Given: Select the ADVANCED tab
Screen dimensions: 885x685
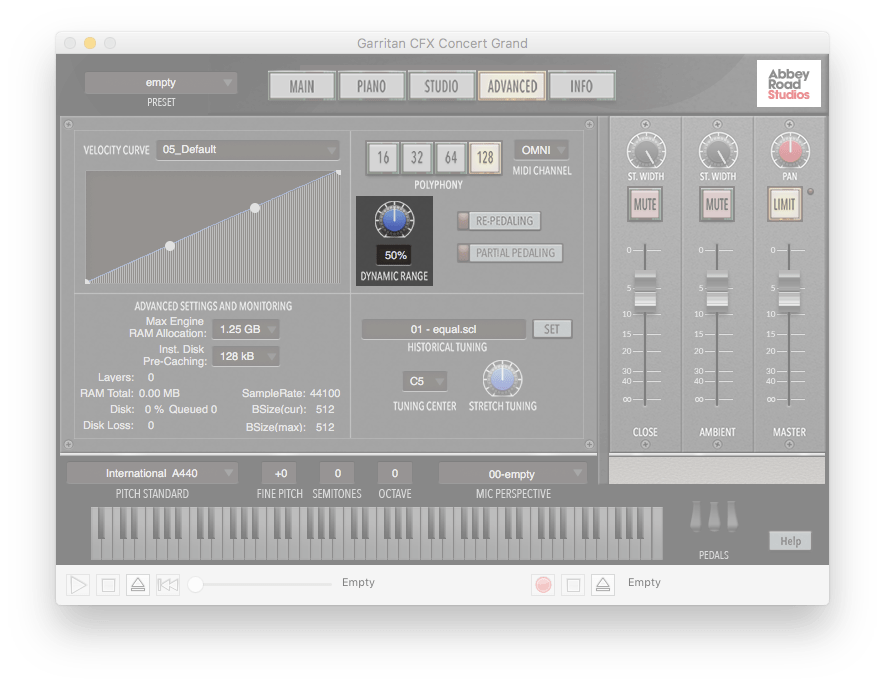Looking at the screenshot, I should 512,86.
